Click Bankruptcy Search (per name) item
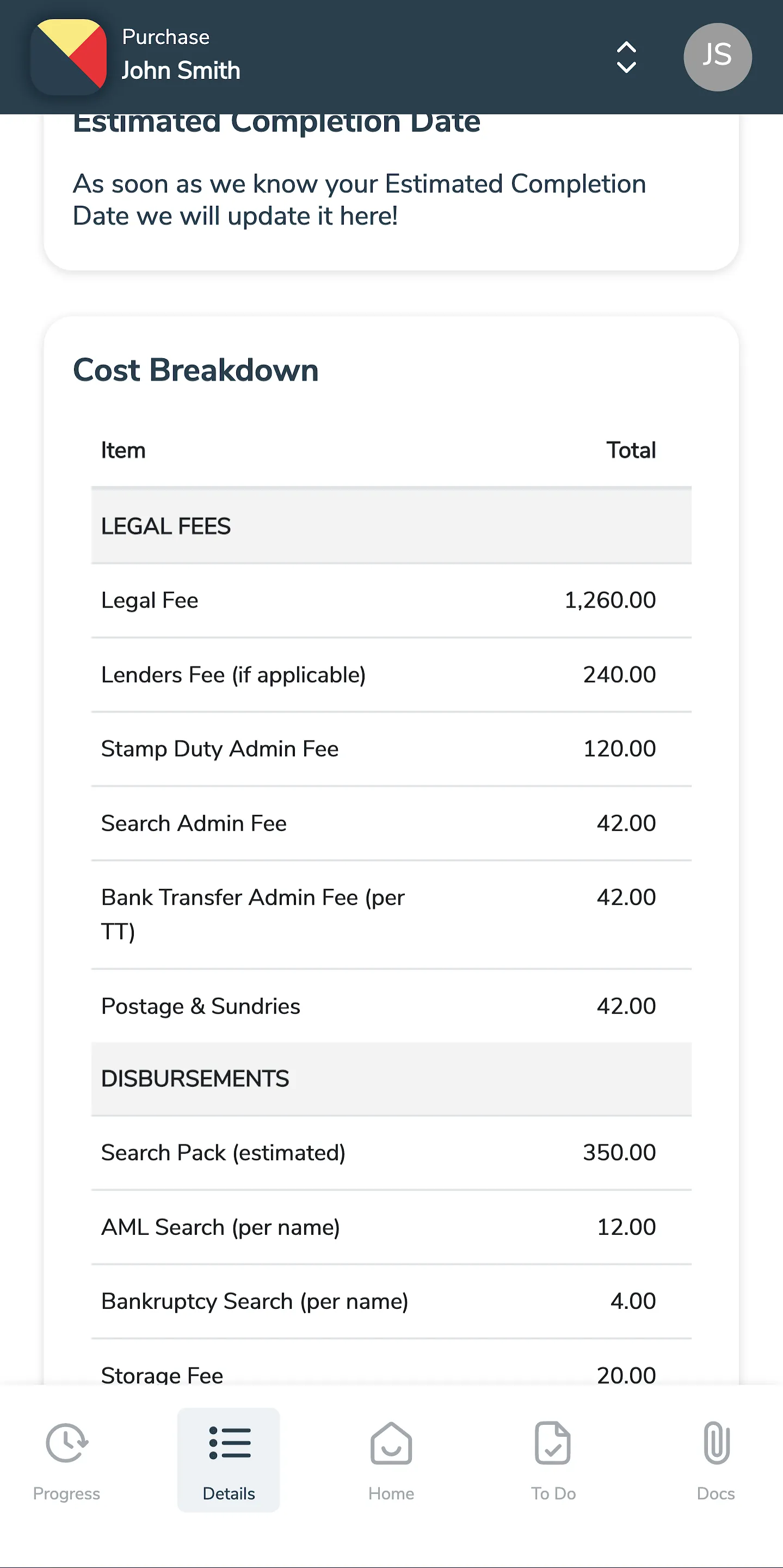 tap(255, 1301)
